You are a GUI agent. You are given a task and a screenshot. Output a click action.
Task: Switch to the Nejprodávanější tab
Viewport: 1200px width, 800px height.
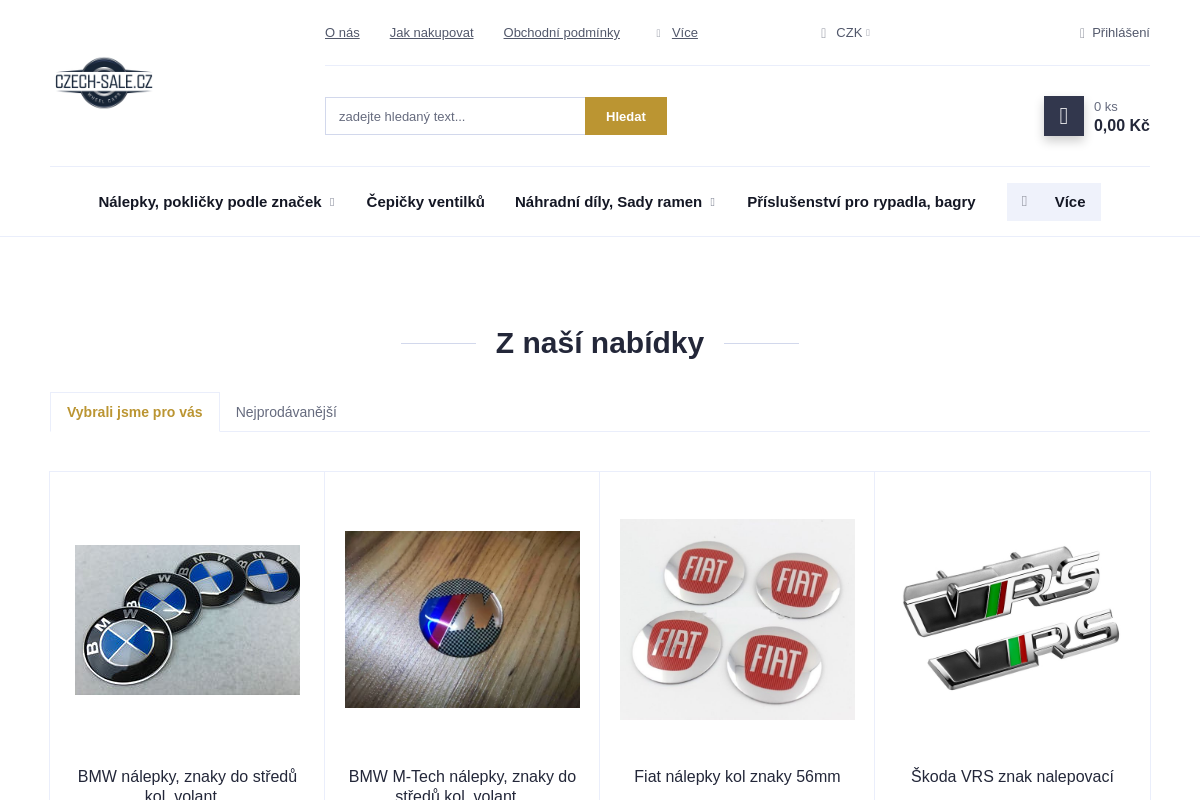(x=286, y=412)
